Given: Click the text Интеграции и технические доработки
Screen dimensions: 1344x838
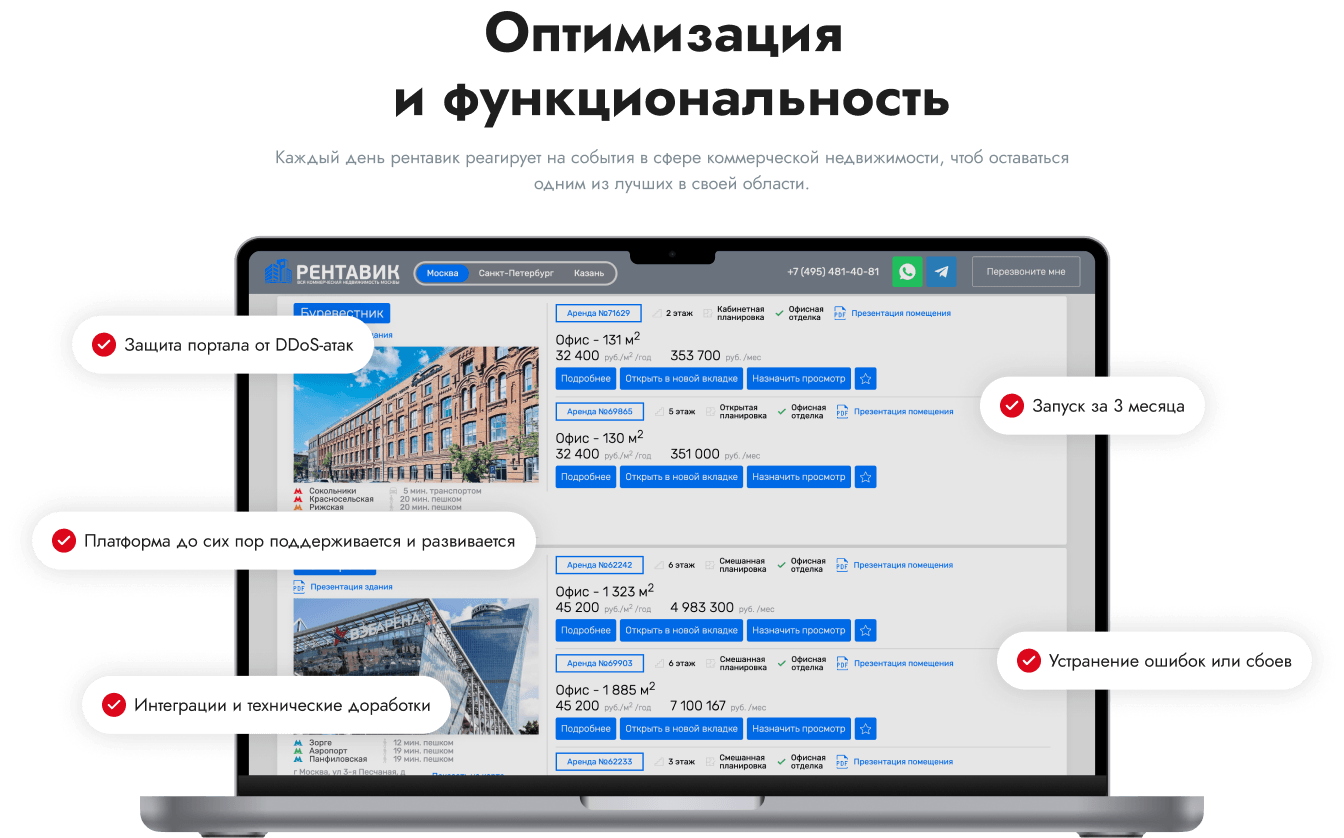Looking at the screenshot, I should (282, 705).
